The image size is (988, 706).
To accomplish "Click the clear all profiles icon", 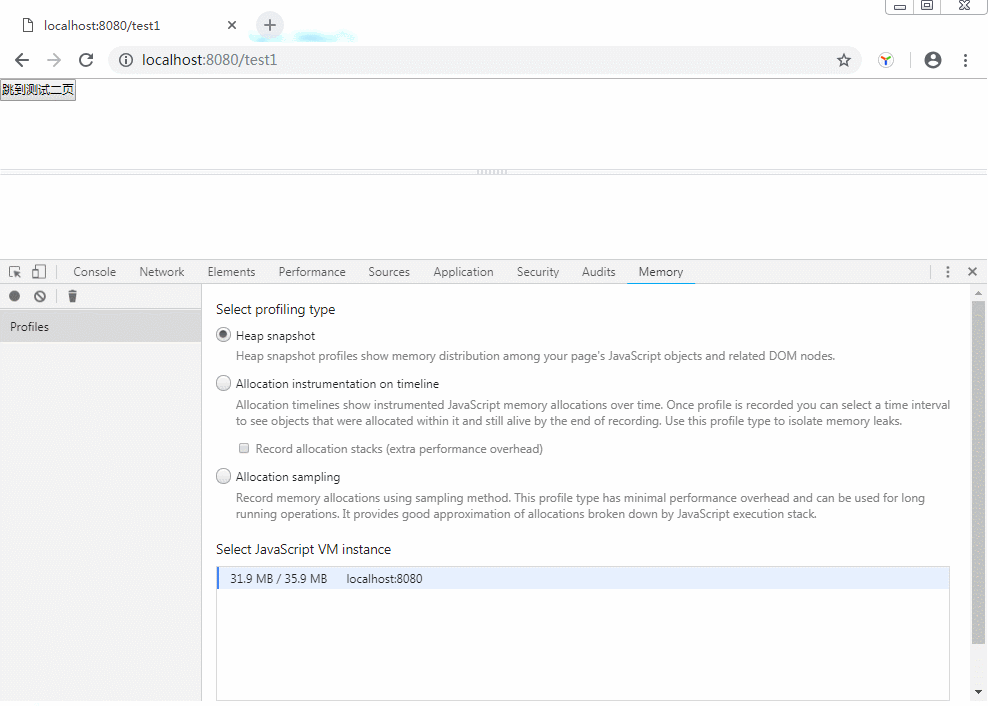I will click(40, 296).
